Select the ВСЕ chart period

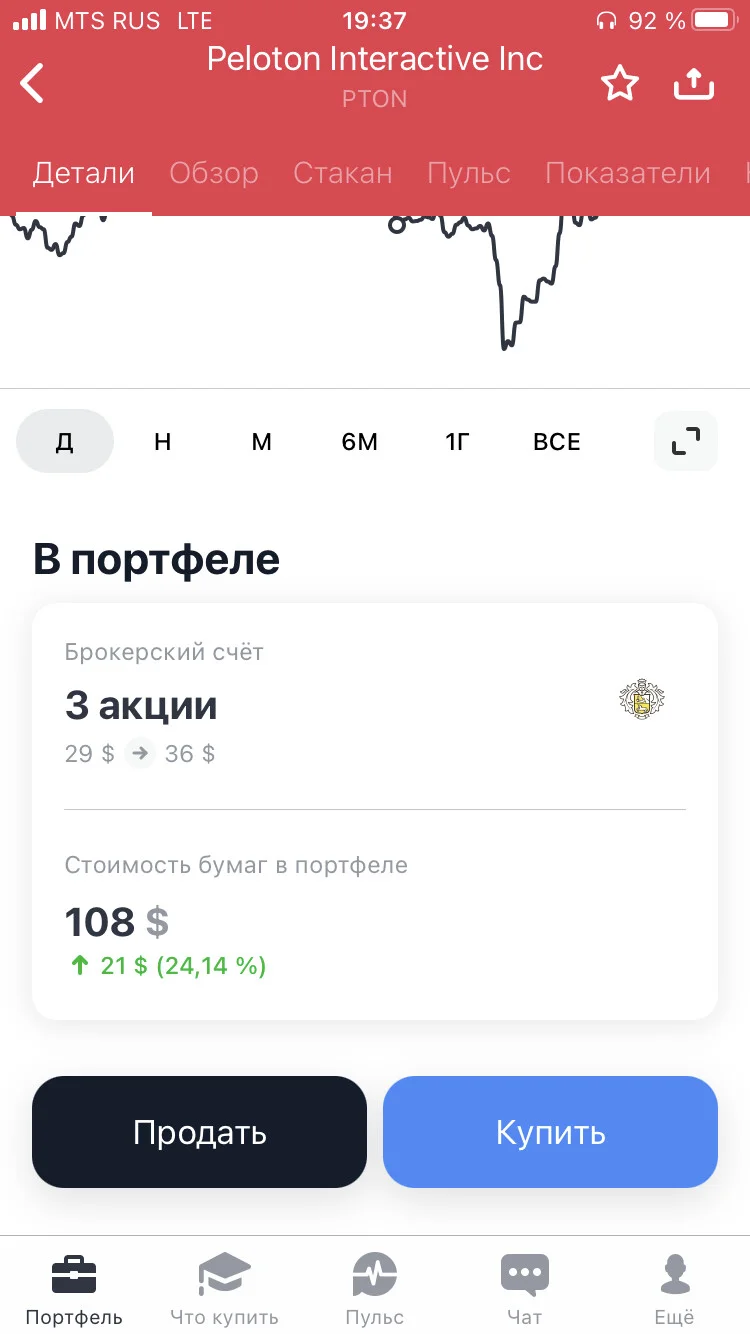pyautogui.click(x=557, y=441)
